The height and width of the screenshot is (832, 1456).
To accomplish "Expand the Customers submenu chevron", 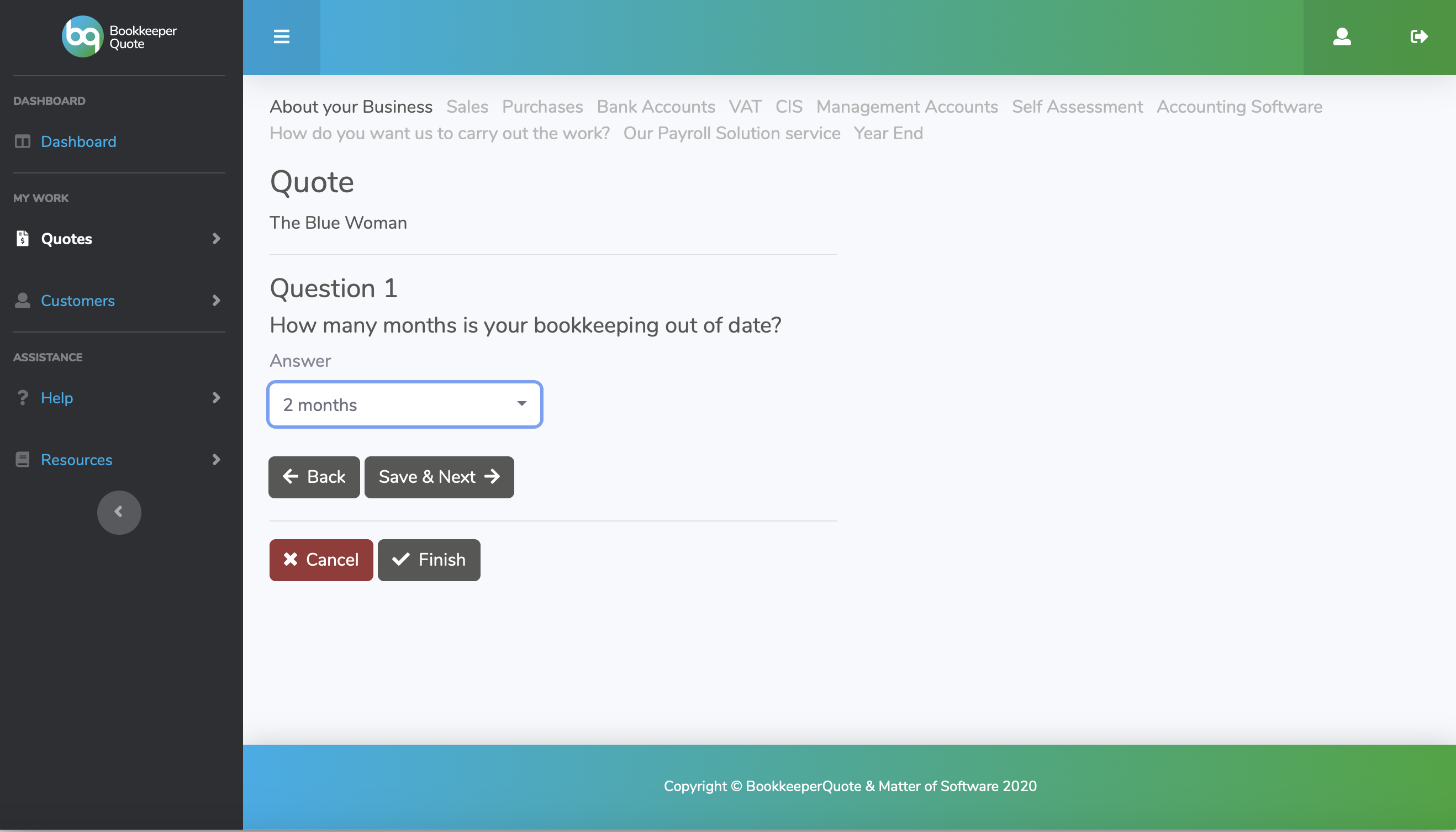I will 216,301.
